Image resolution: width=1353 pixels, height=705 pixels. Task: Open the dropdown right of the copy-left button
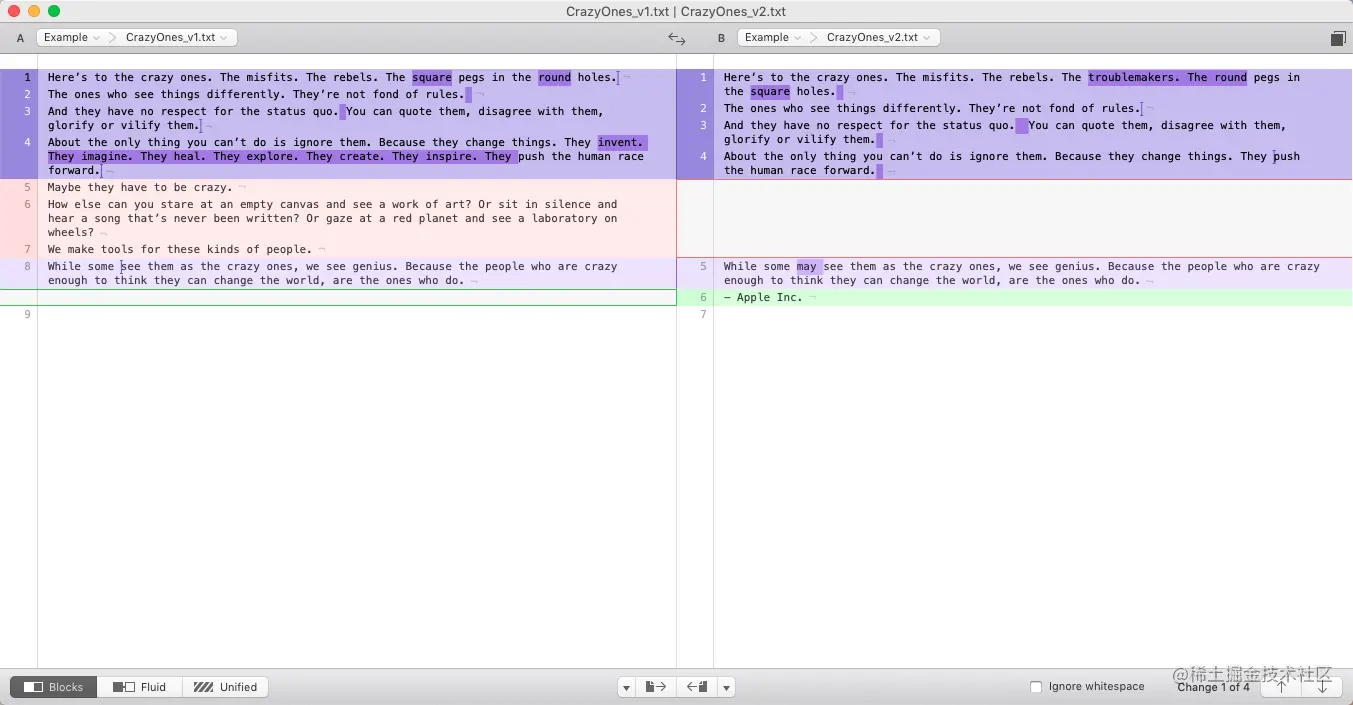[x=727, y=687]
